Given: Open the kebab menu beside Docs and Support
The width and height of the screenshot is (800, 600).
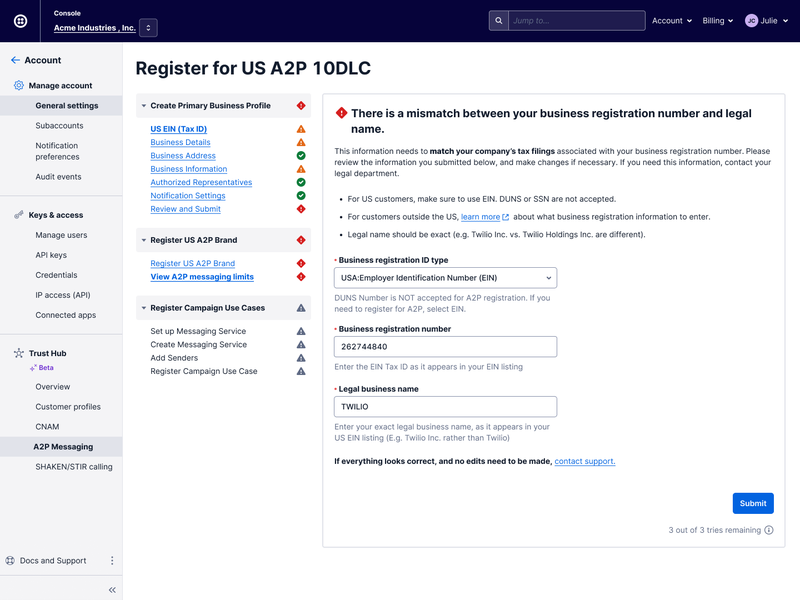Looking at the screenshot, I should [x=112, y=560].
